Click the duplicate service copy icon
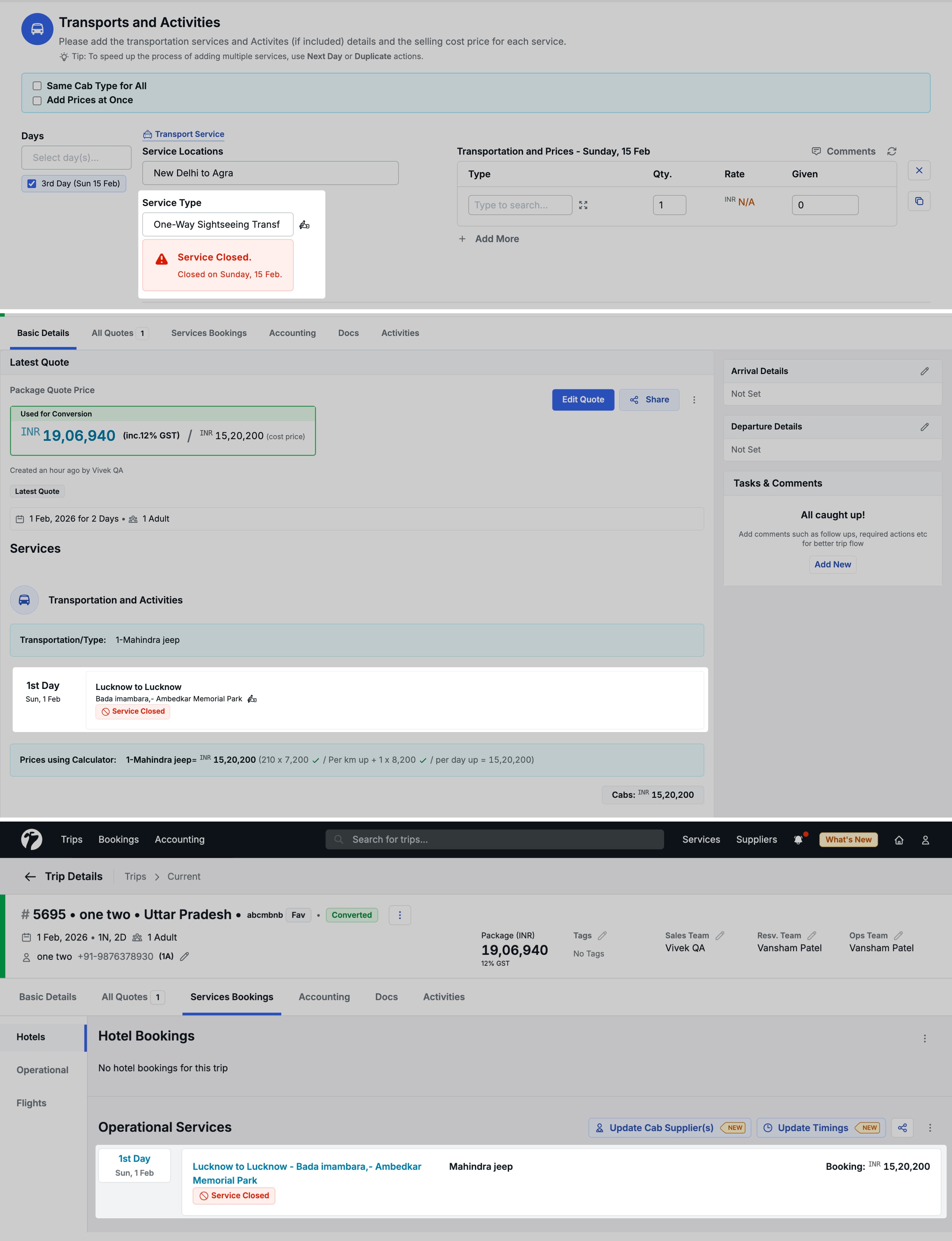Screen dimensions: 952x1241 click(919, 201)
